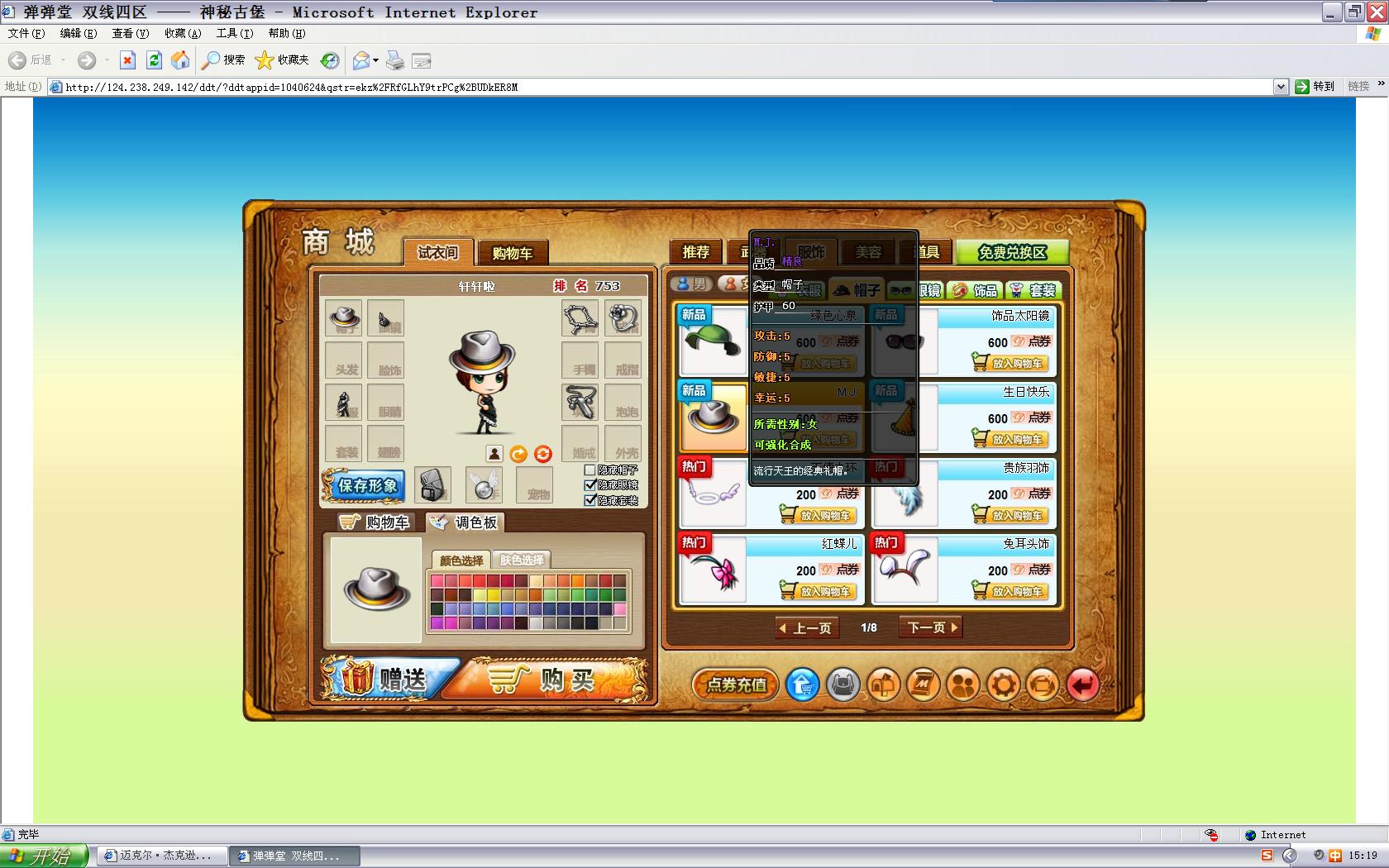Click the blue shop home icon
Image resolution: width=1389 pixels, height=868 pixels.
(803, 684)
